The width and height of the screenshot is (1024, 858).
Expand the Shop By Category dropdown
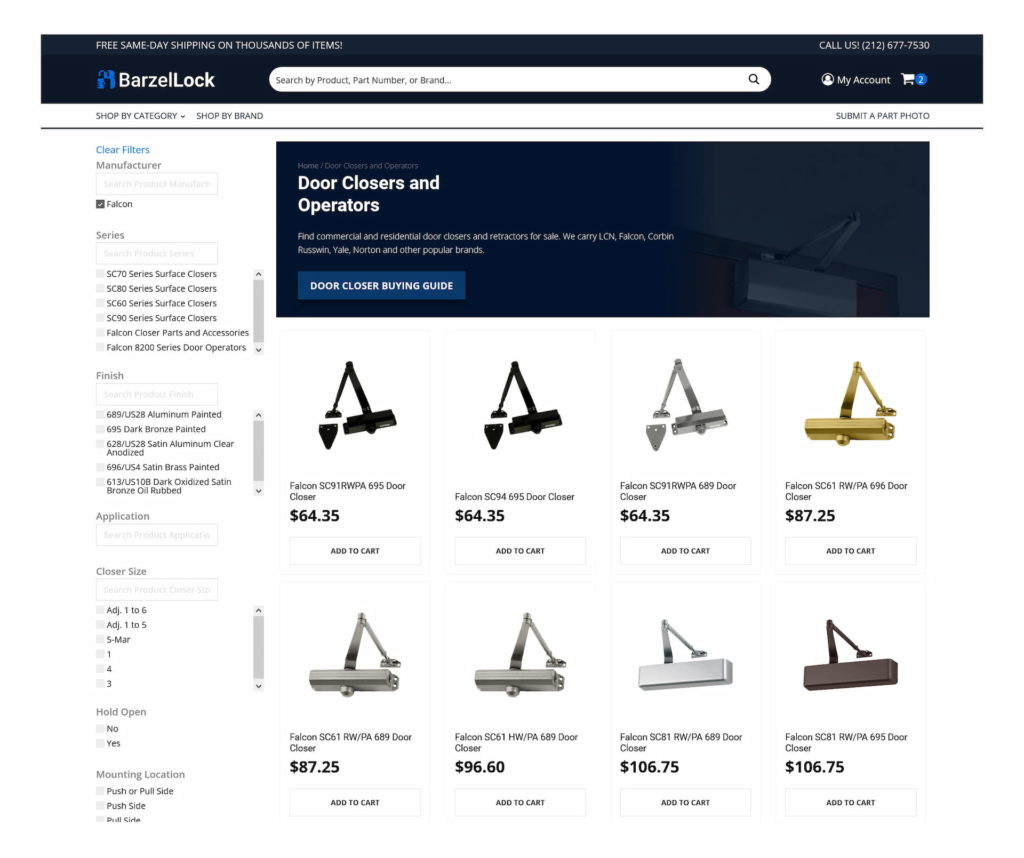(140, 116)
